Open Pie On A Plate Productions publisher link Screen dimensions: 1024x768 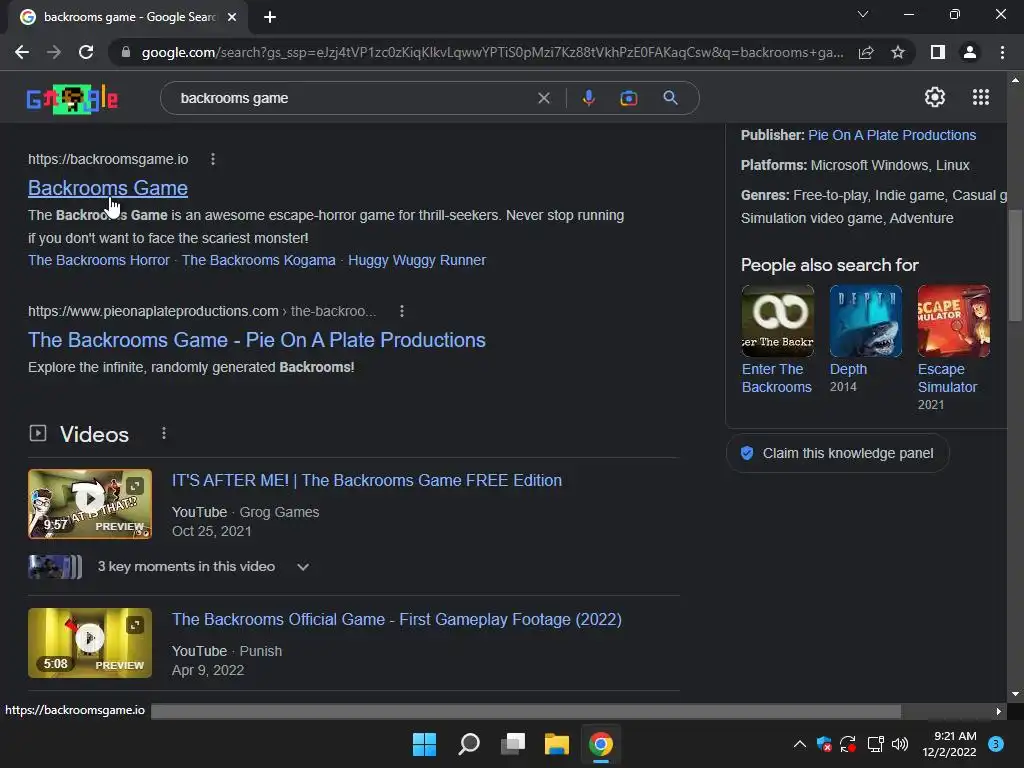coord(892,135)
